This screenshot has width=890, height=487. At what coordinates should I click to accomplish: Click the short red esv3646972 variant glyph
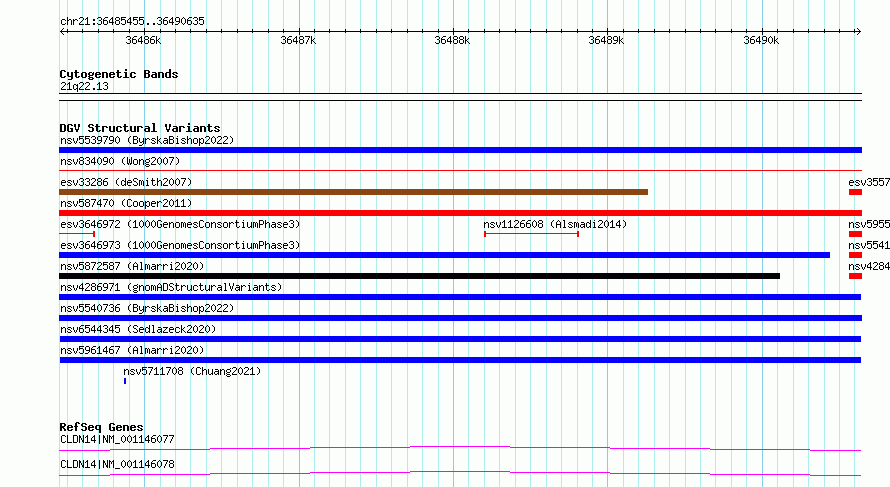tap(77, 234)
